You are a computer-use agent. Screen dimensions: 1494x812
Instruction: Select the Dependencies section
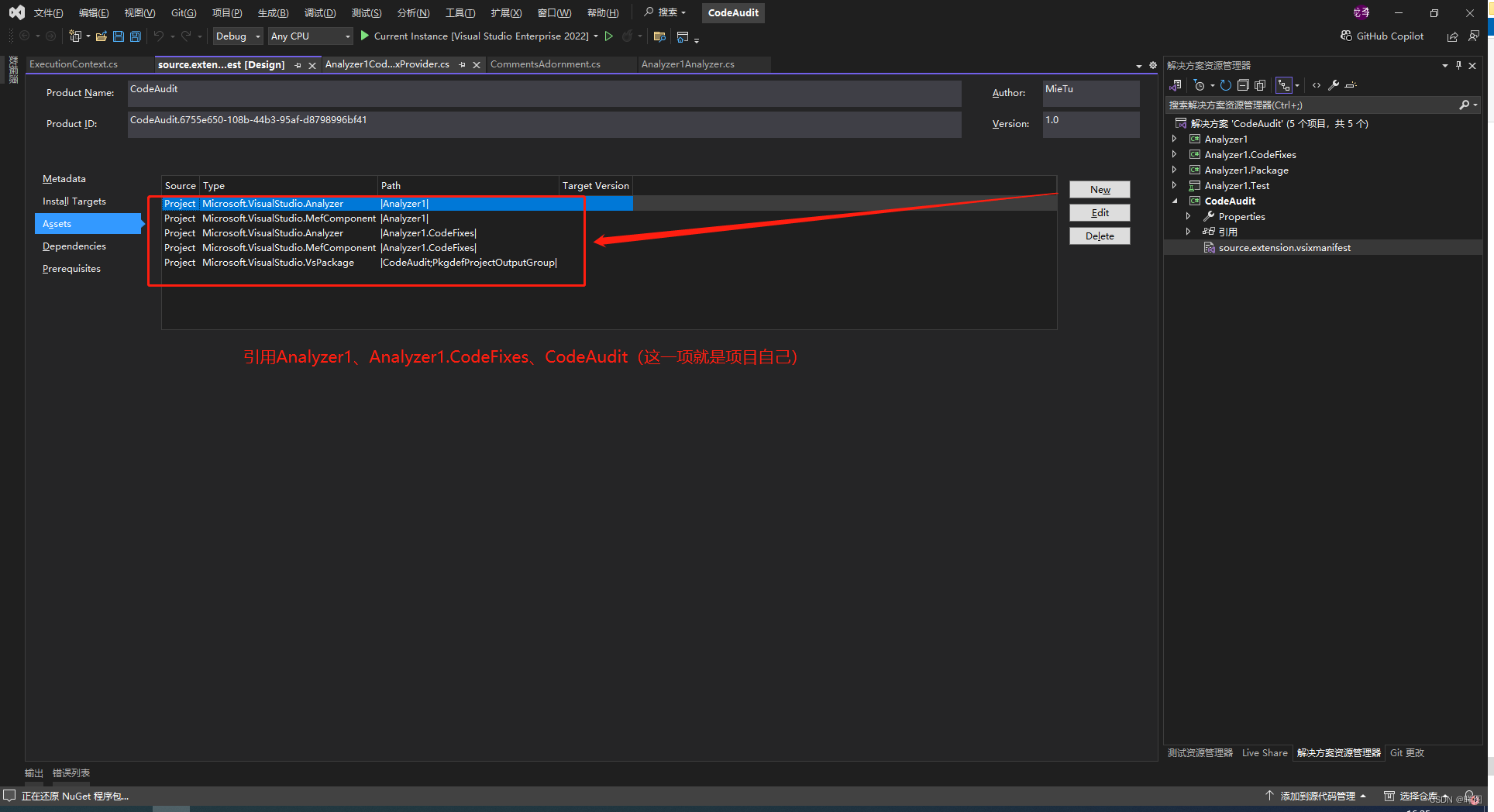pyautogui.click(x=74, y=246)
